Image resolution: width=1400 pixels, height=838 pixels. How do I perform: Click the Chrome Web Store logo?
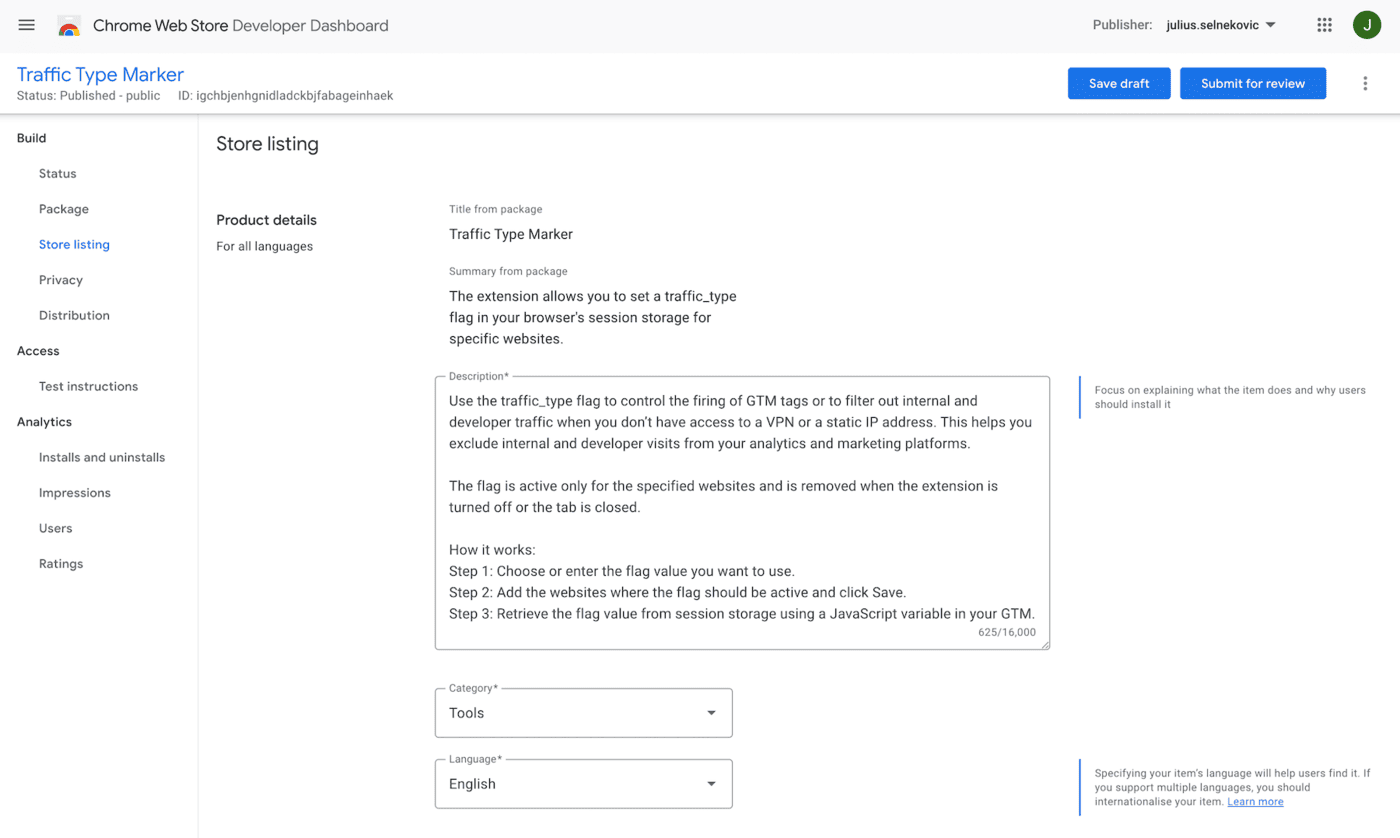(x=68, y=25)
